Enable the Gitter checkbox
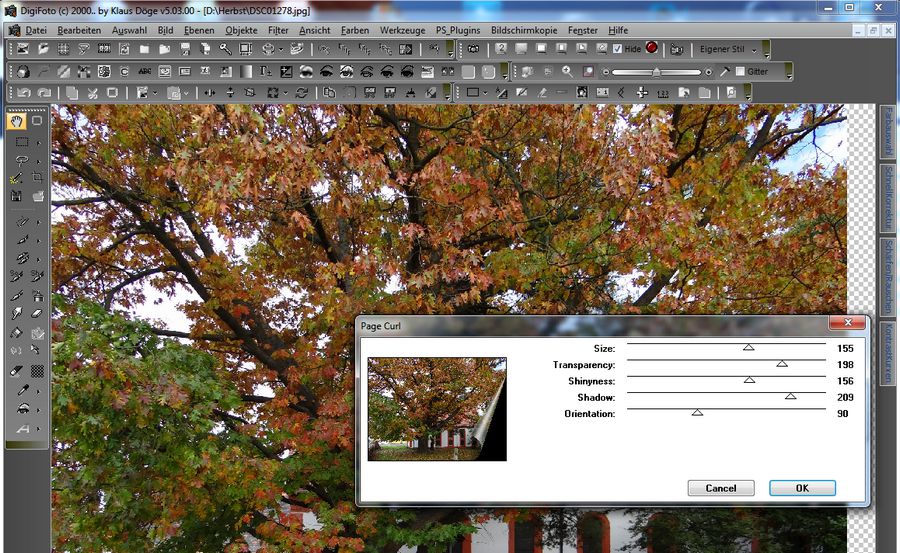This screenshot has height=553, width=900. (x=740, y=72)
